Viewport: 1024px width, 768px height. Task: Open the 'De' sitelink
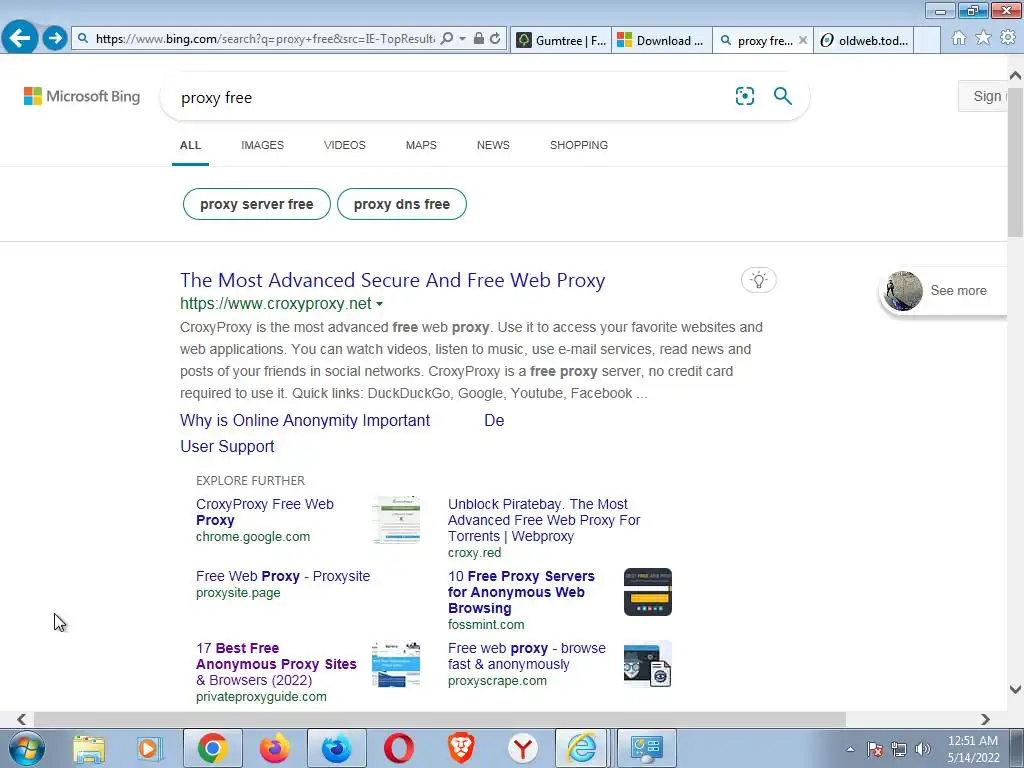[x=494, y=421]
